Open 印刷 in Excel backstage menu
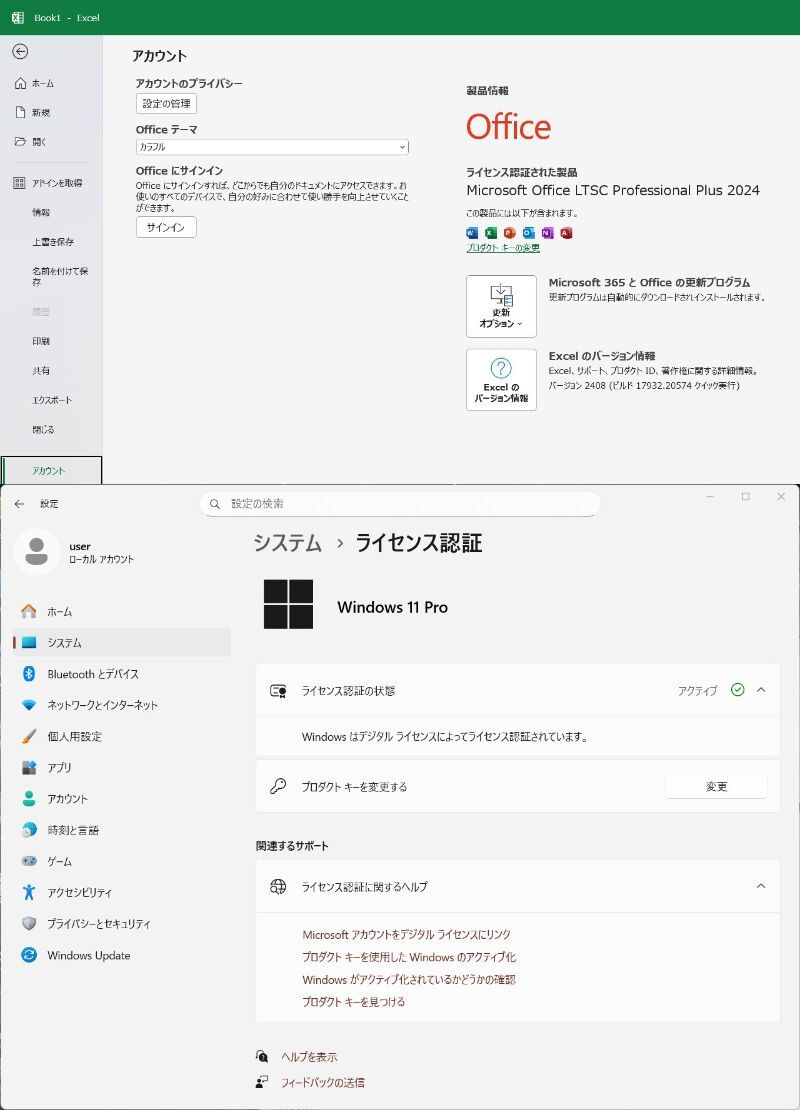Viewport: 800px width, 1110px height. coord(40,341)
